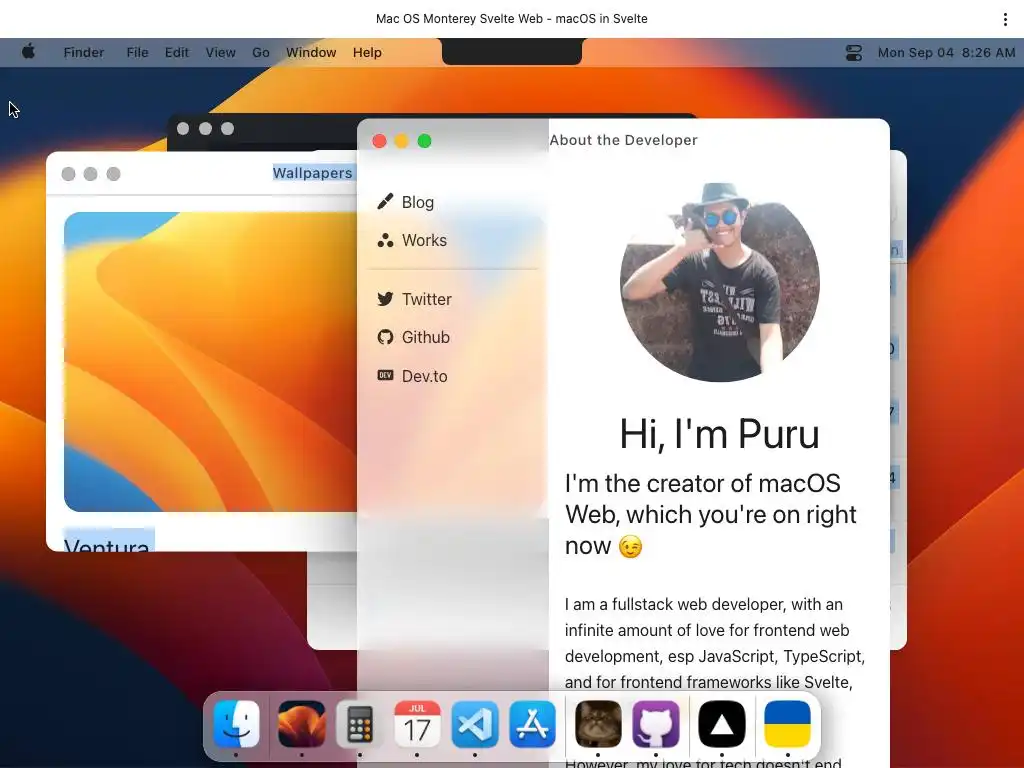Close the dark background window
This screenshot has width=1024, height=768.
coord(183,129)
